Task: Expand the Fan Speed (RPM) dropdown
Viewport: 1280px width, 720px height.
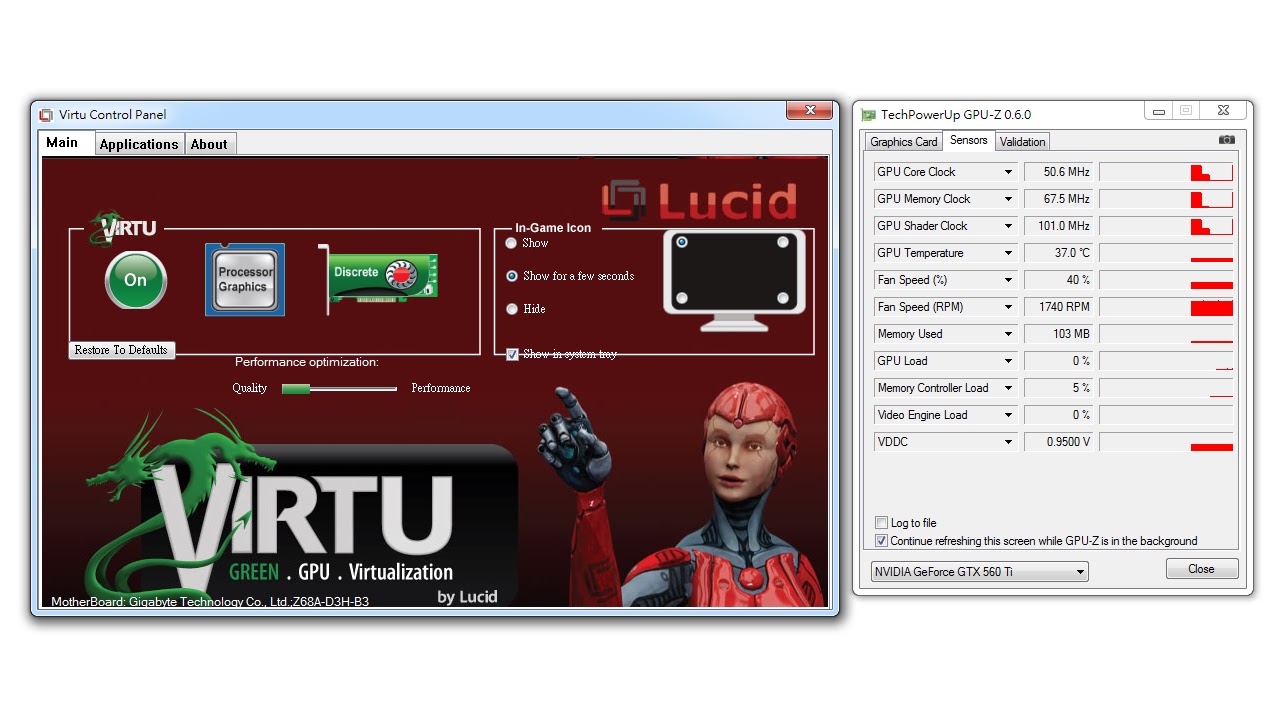Action: 1008,307
